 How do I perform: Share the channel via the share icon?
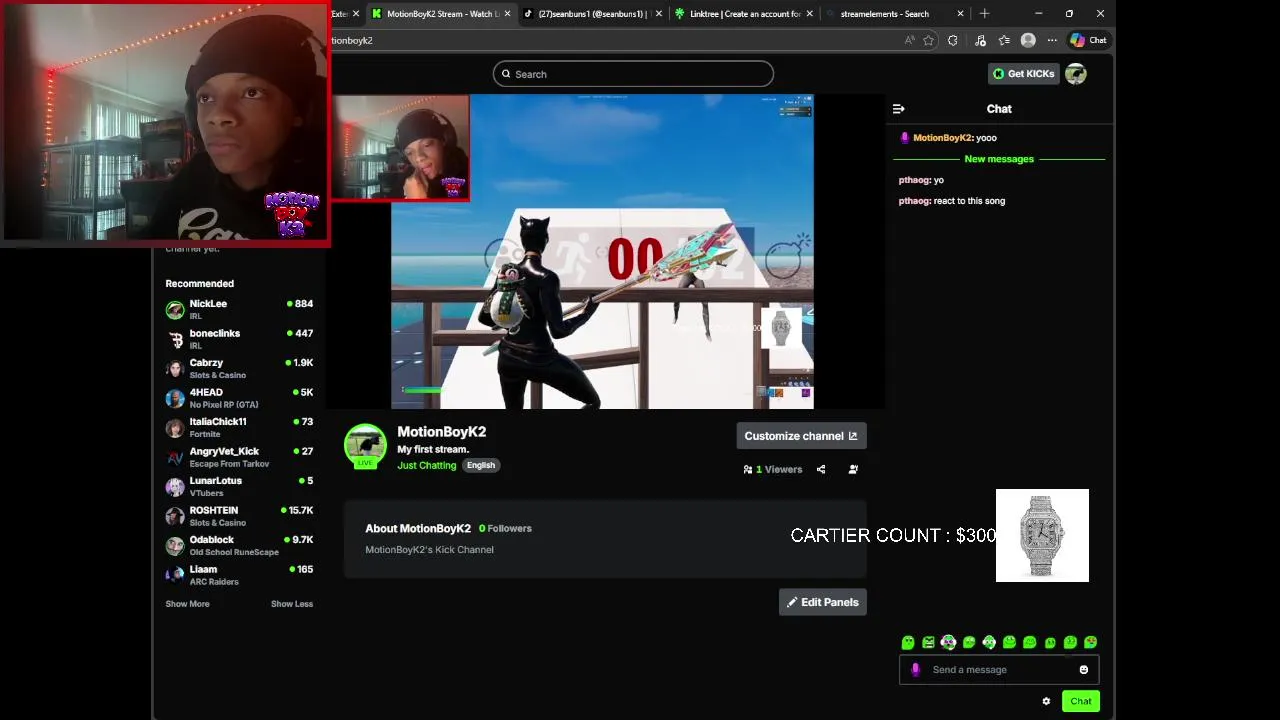821,469
